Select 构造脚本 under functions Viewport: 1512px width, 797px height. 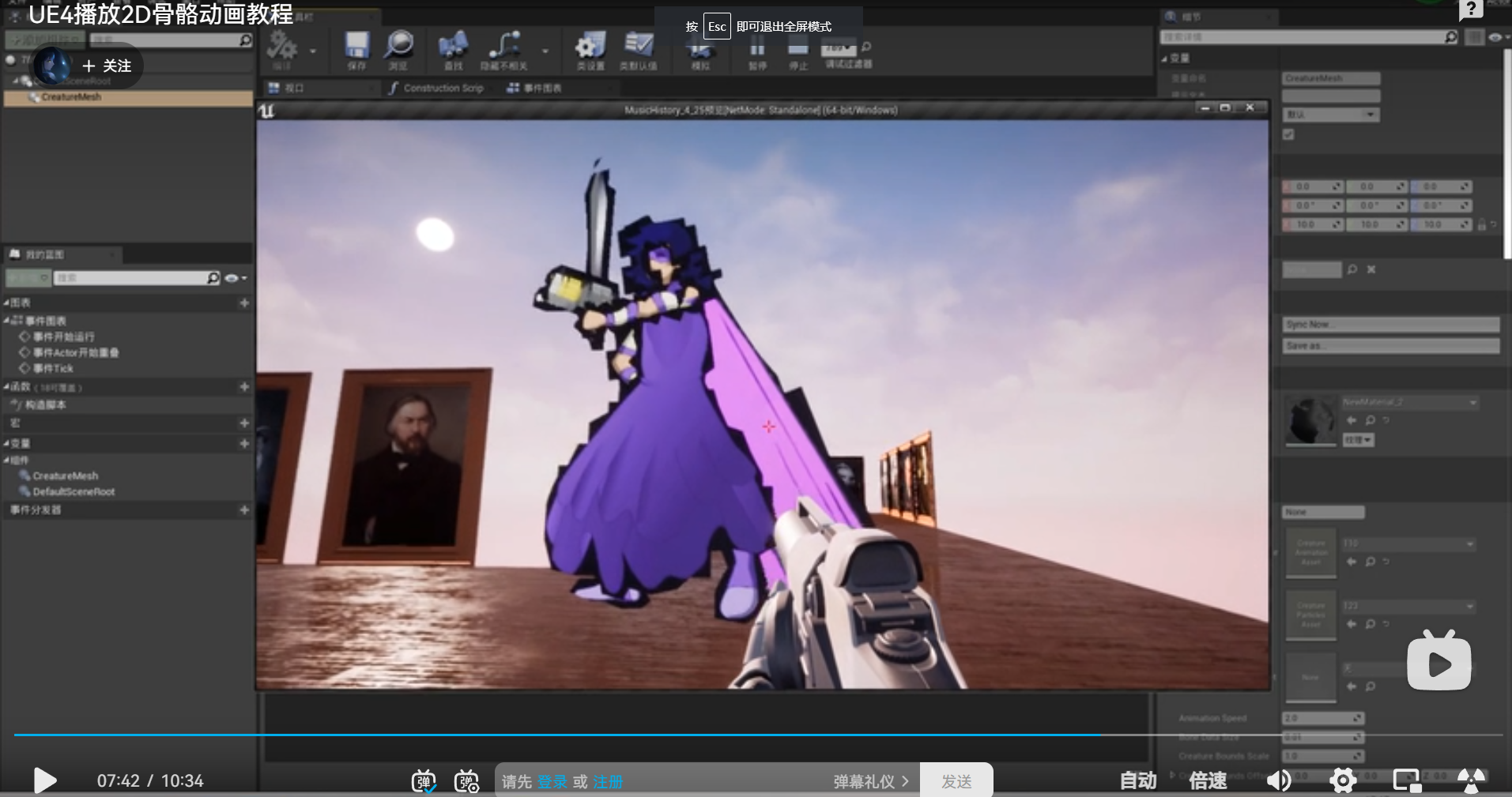[44, 404]
